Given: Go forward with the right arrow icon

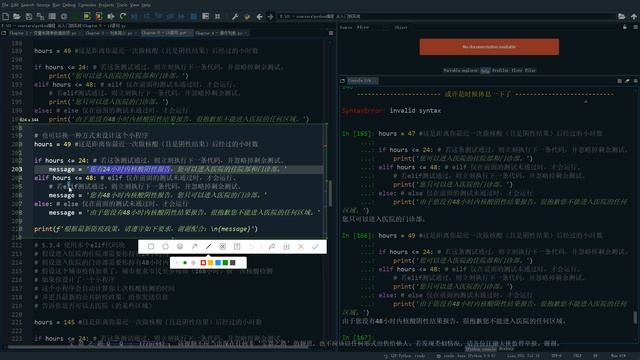Looking at the screenshot, I should 270,16.
